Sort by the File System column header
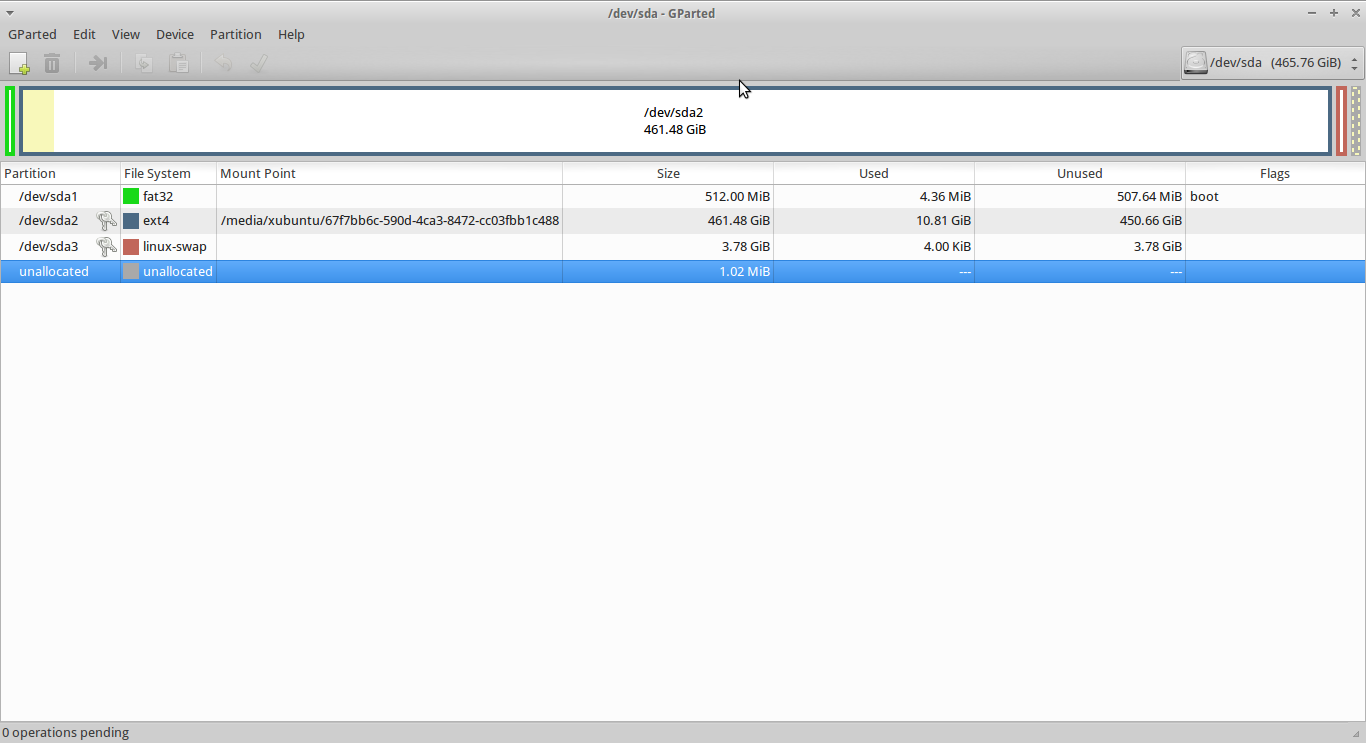This screenshot has width=1366, height=743. pos(157,173)
